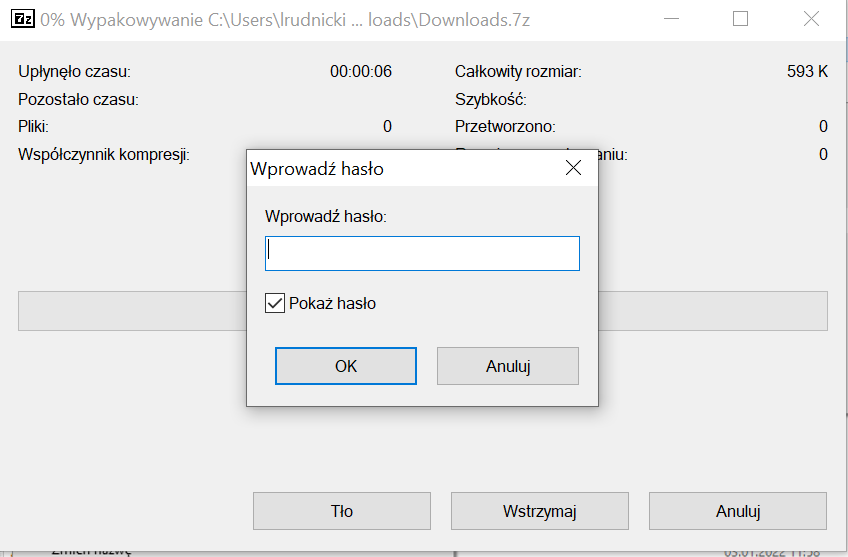This screenshot has height=557, width=848.
Task: Uncheck the Pokaż hasło checkbox
Action: pyautogui.click(x=275, y=303)
